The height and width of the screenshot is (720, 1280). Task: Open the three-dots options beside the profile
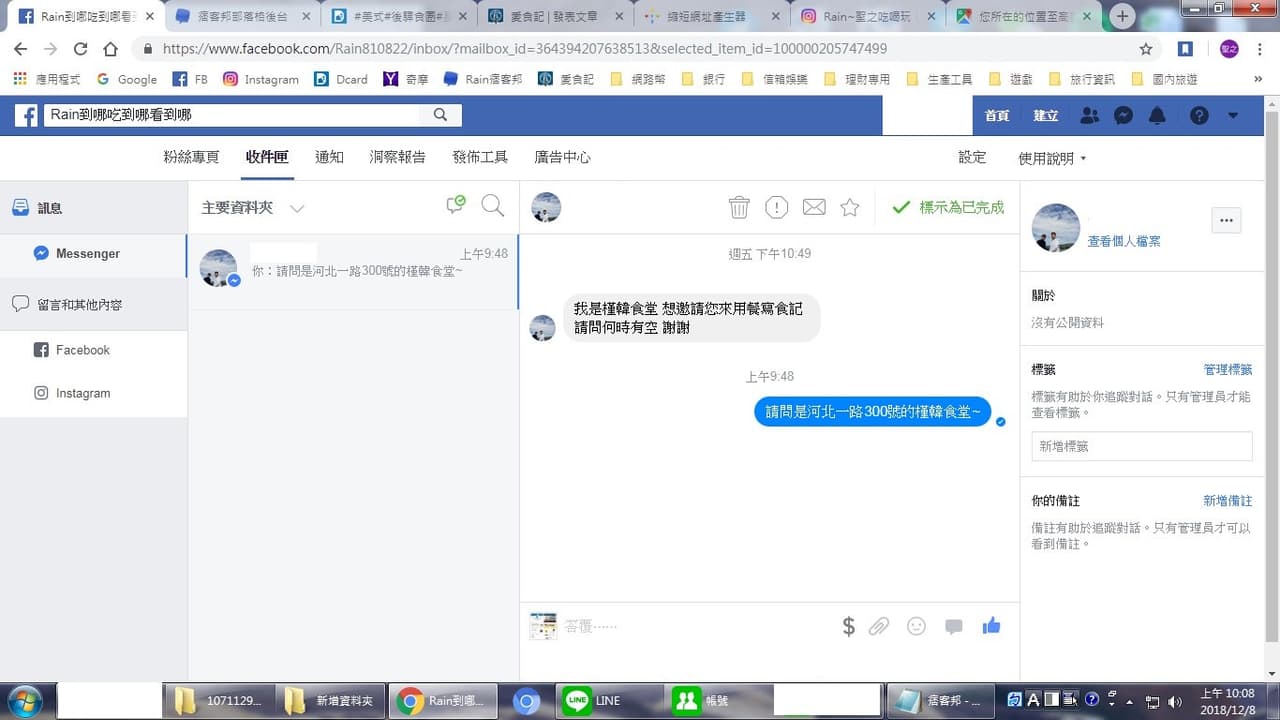pyautogui.click(x=1226, y=221)
